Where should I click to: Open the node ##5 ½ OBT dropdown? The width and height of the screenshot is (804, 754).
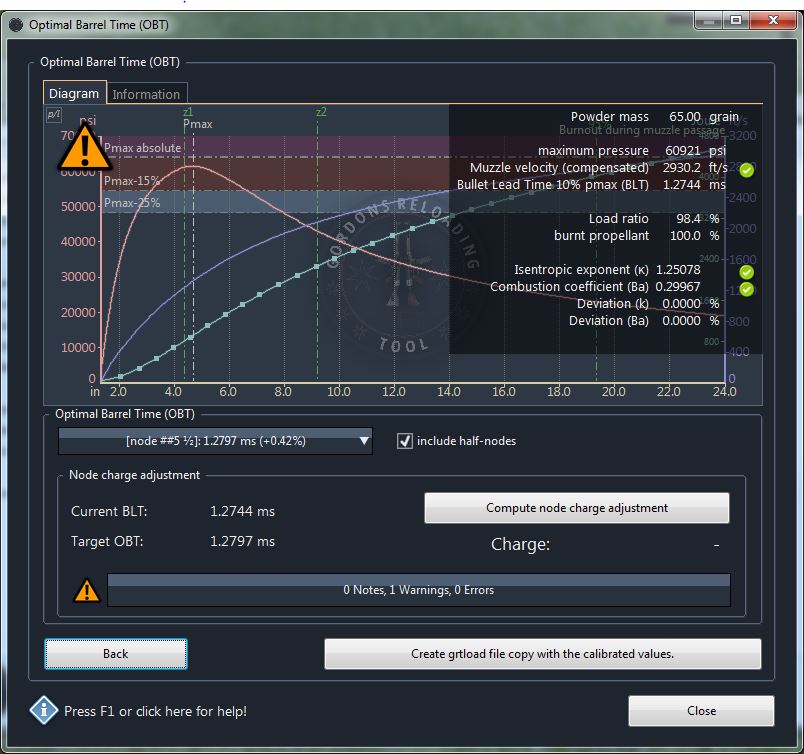[215, 441]
